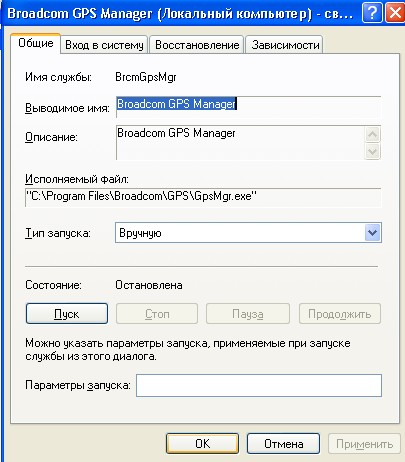Confirm with the OK button
Screen dimensions: 405x462
(203, 444)
